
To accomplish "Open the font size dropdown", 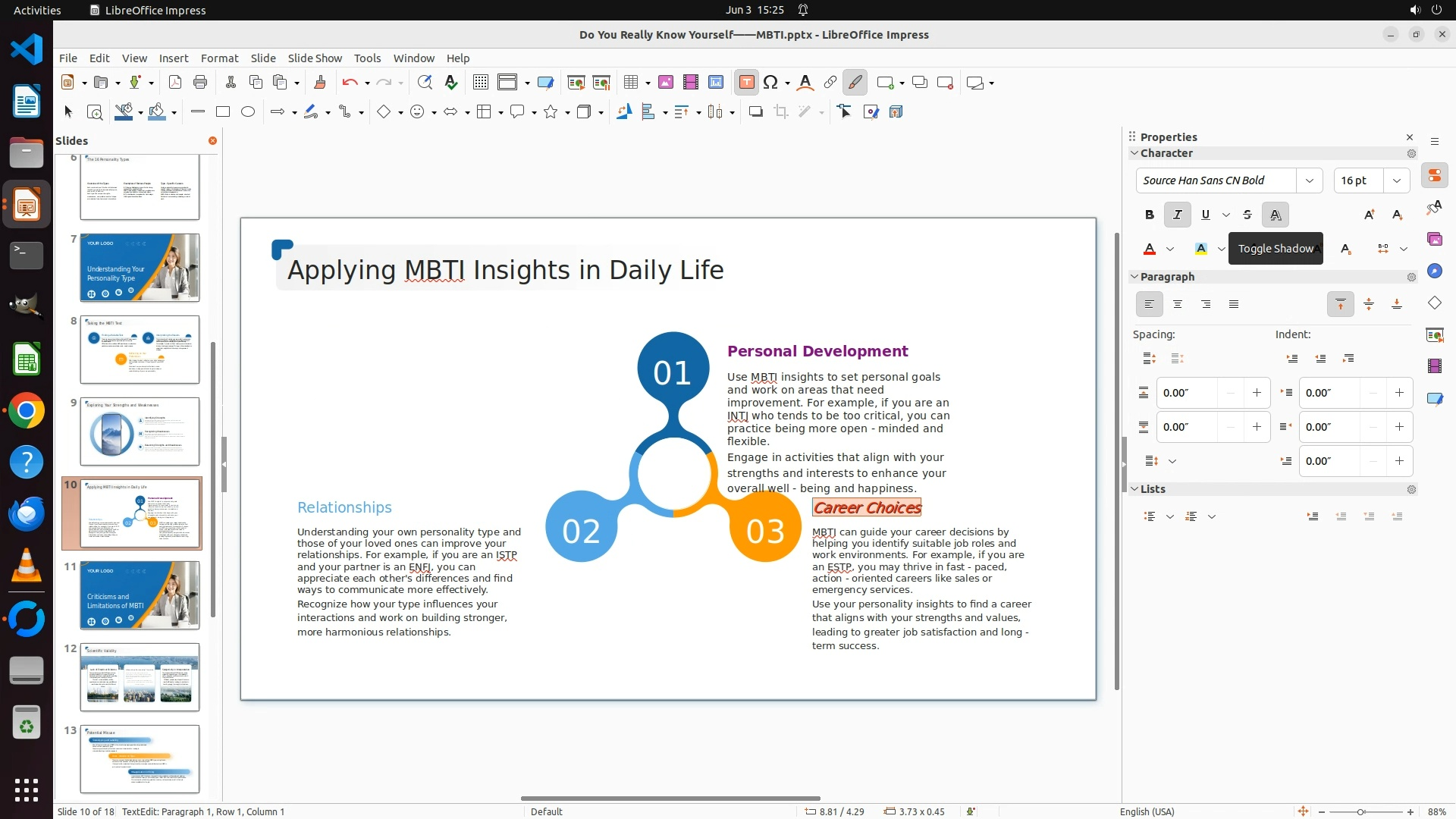I will coord(1396,180).
